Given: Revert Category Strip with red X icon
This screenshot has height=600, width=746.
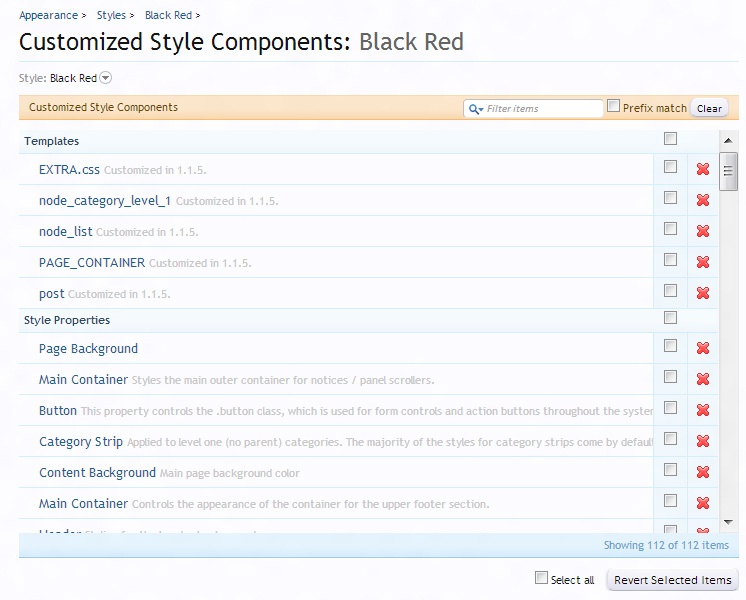Looking at the screenshot, I should click(x=703, y=441).
